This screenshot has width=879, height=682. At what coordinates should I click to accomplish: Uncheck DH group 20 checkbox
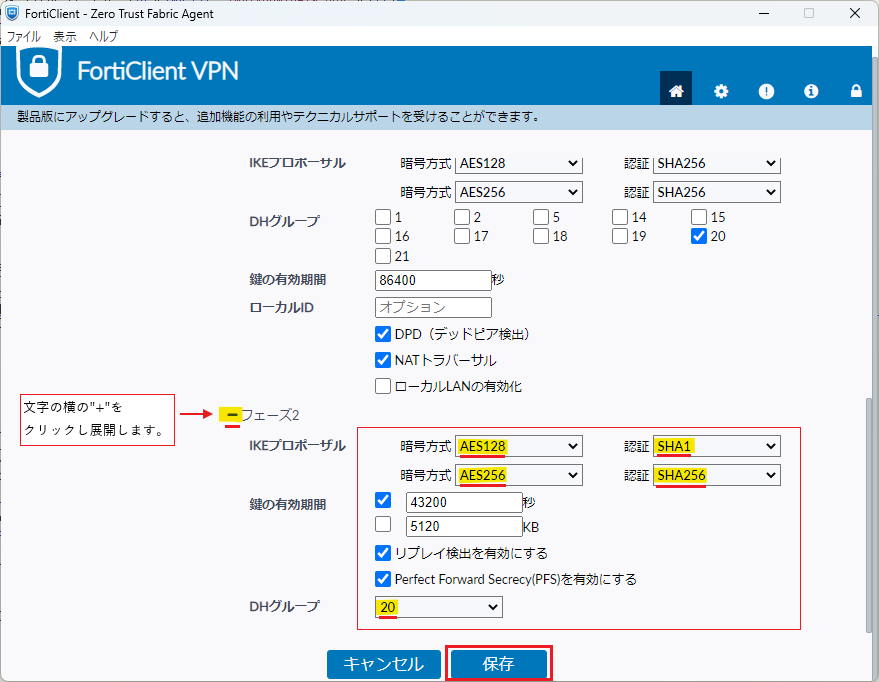(699, 237)
